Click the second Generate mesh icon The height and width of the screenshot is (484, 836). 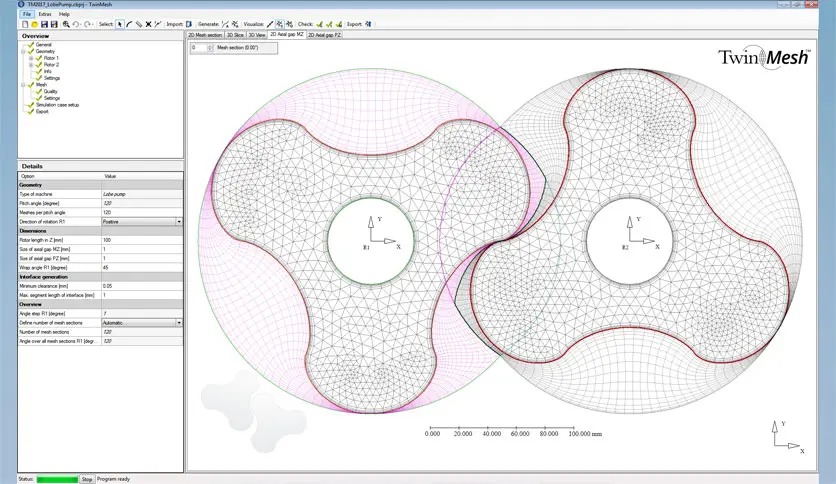coord(235,25)
